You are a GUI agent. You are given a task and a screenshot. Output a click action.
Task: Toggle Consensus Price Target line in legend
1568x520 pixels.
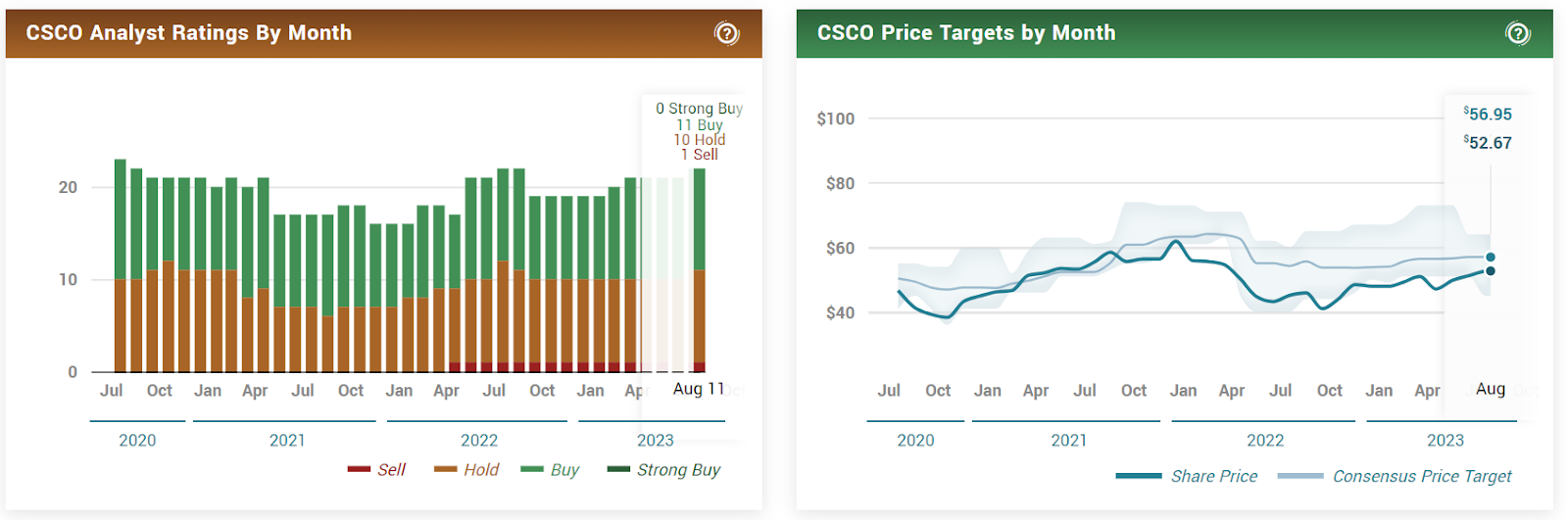[1395, 476]
